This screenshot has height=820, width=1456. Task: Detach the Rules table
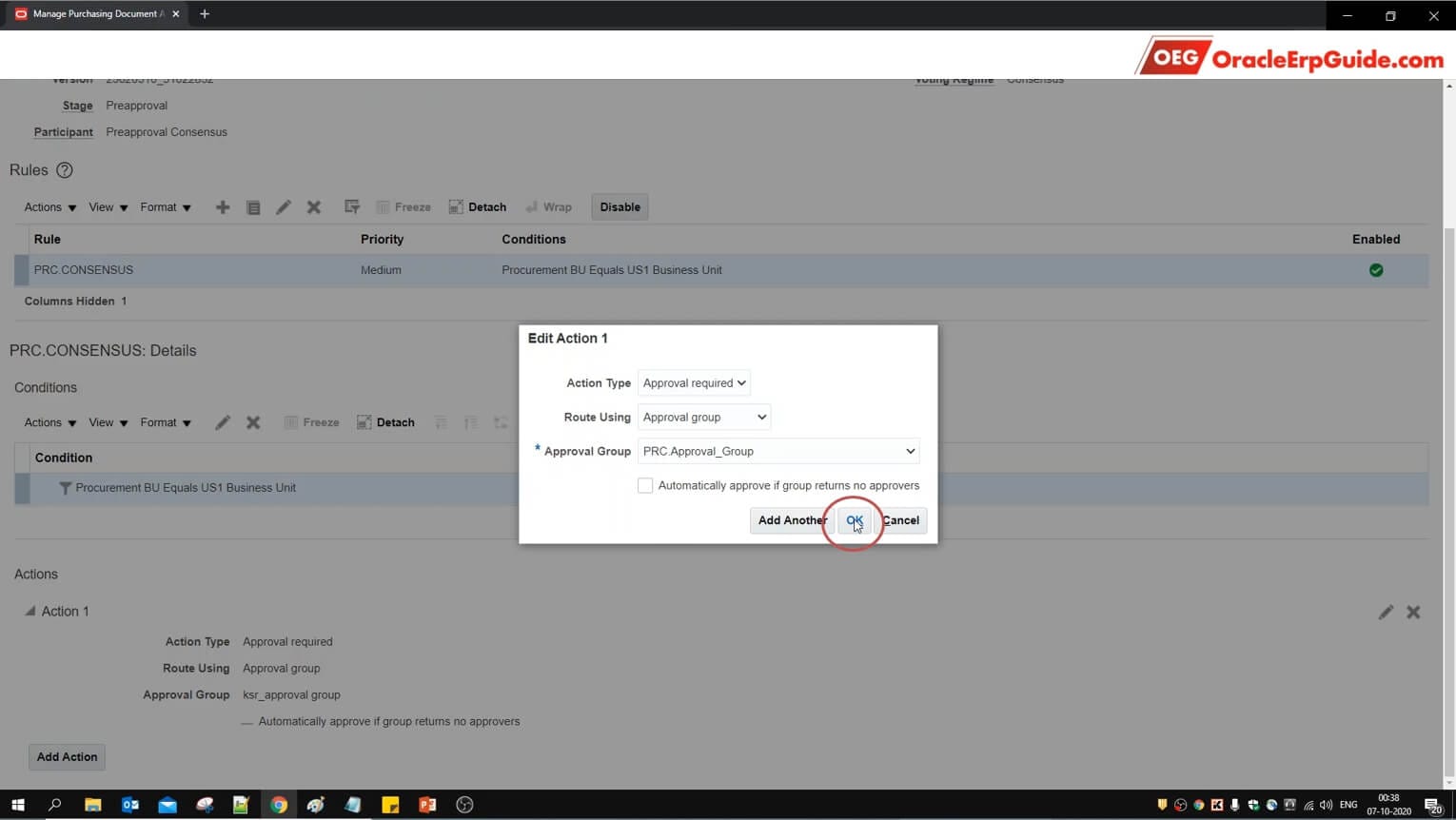point(478,207)
